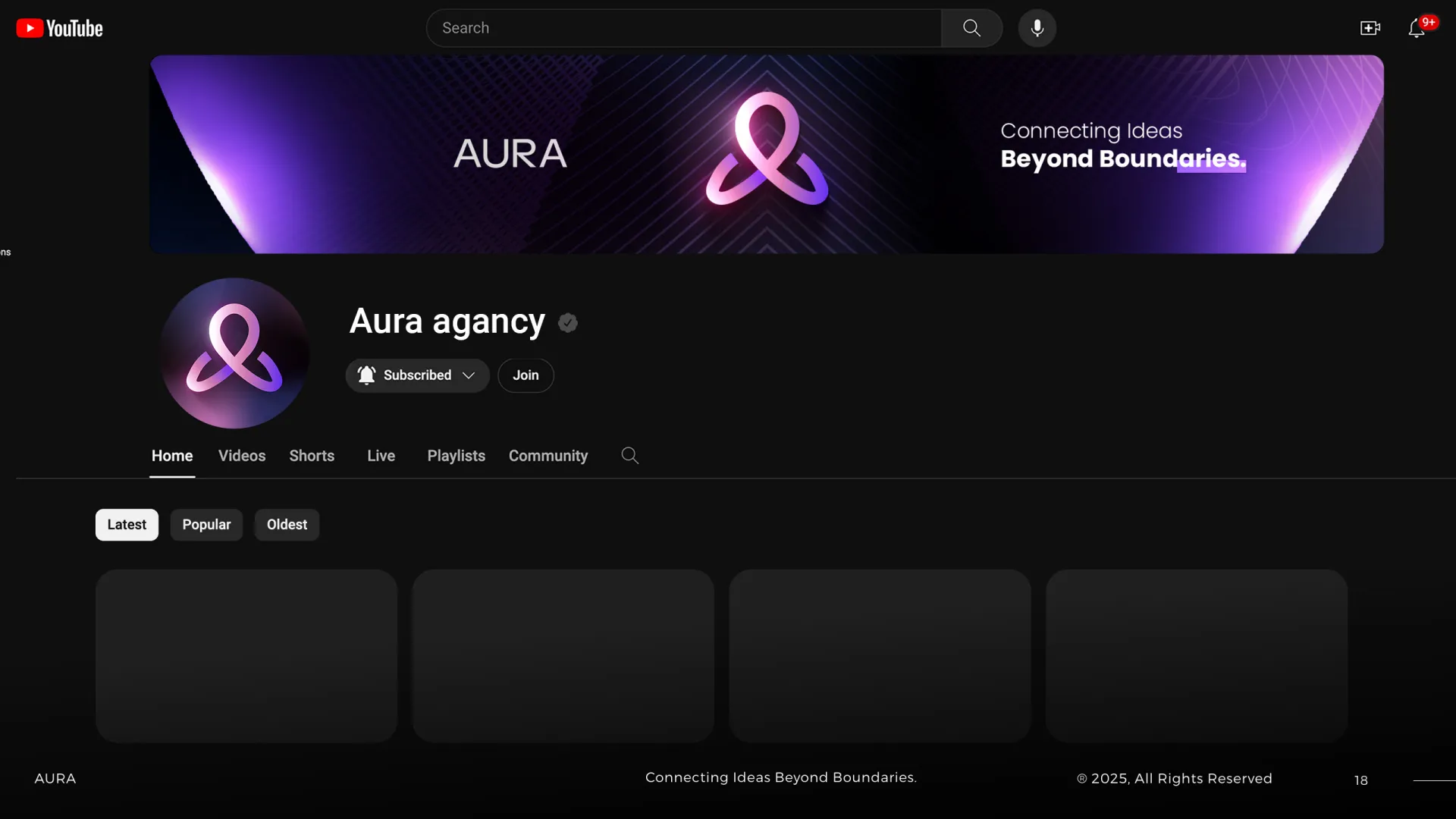
Task: Click the AURA text in footer
Action: coord(55,779)
